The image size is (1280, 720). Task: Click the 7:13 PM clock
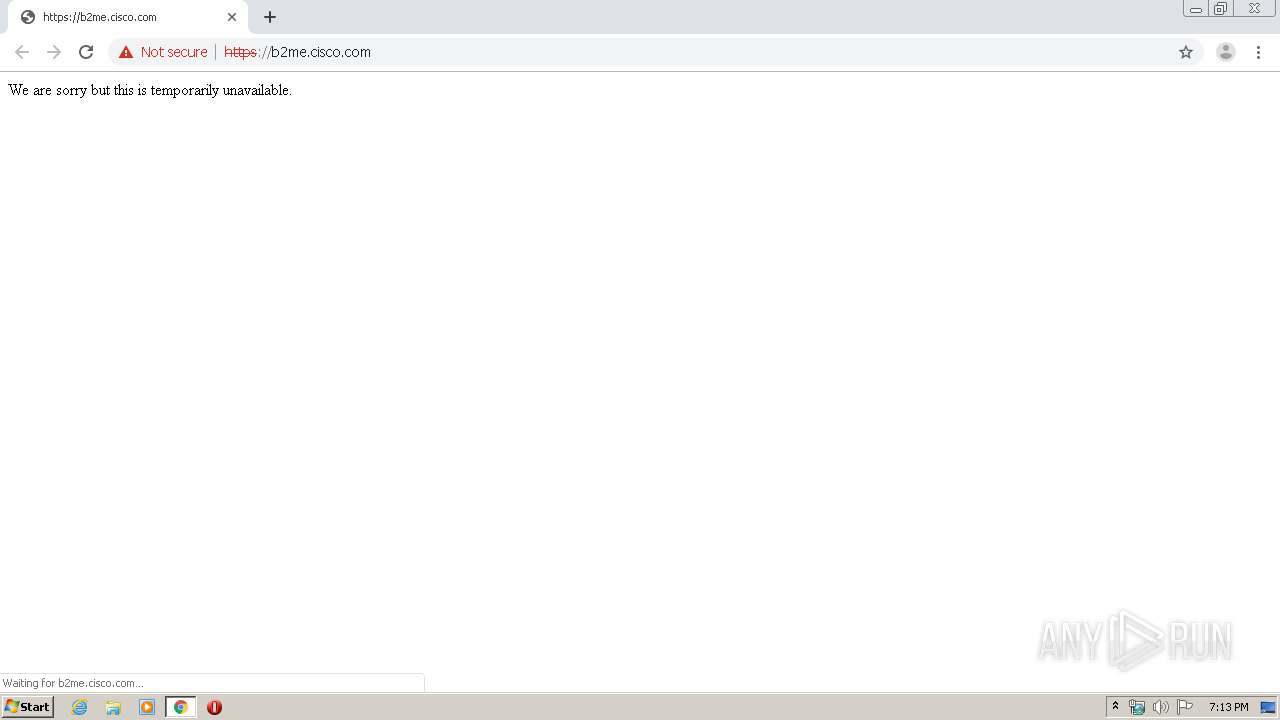[x=1228, y=707]
